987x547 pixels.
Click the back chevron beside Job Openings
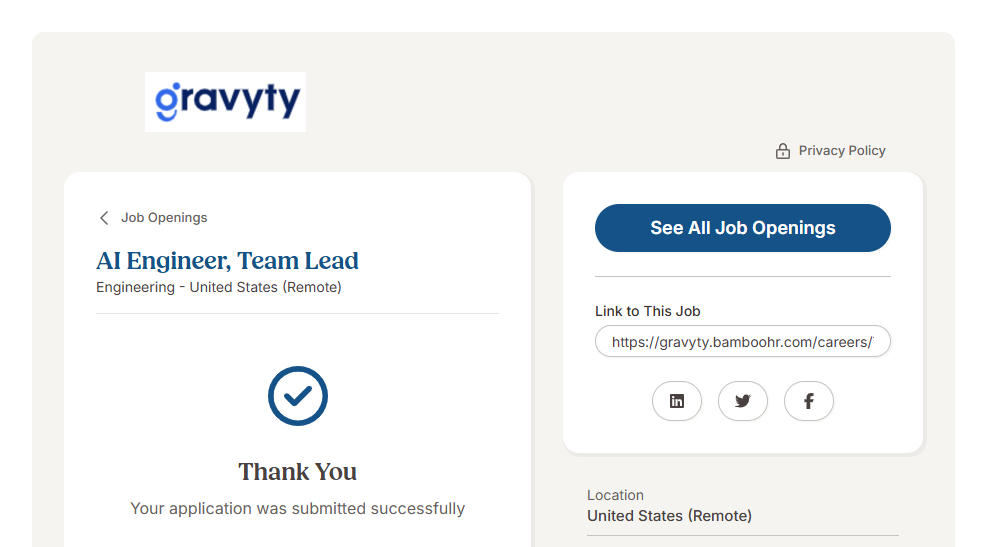(104, 218)
